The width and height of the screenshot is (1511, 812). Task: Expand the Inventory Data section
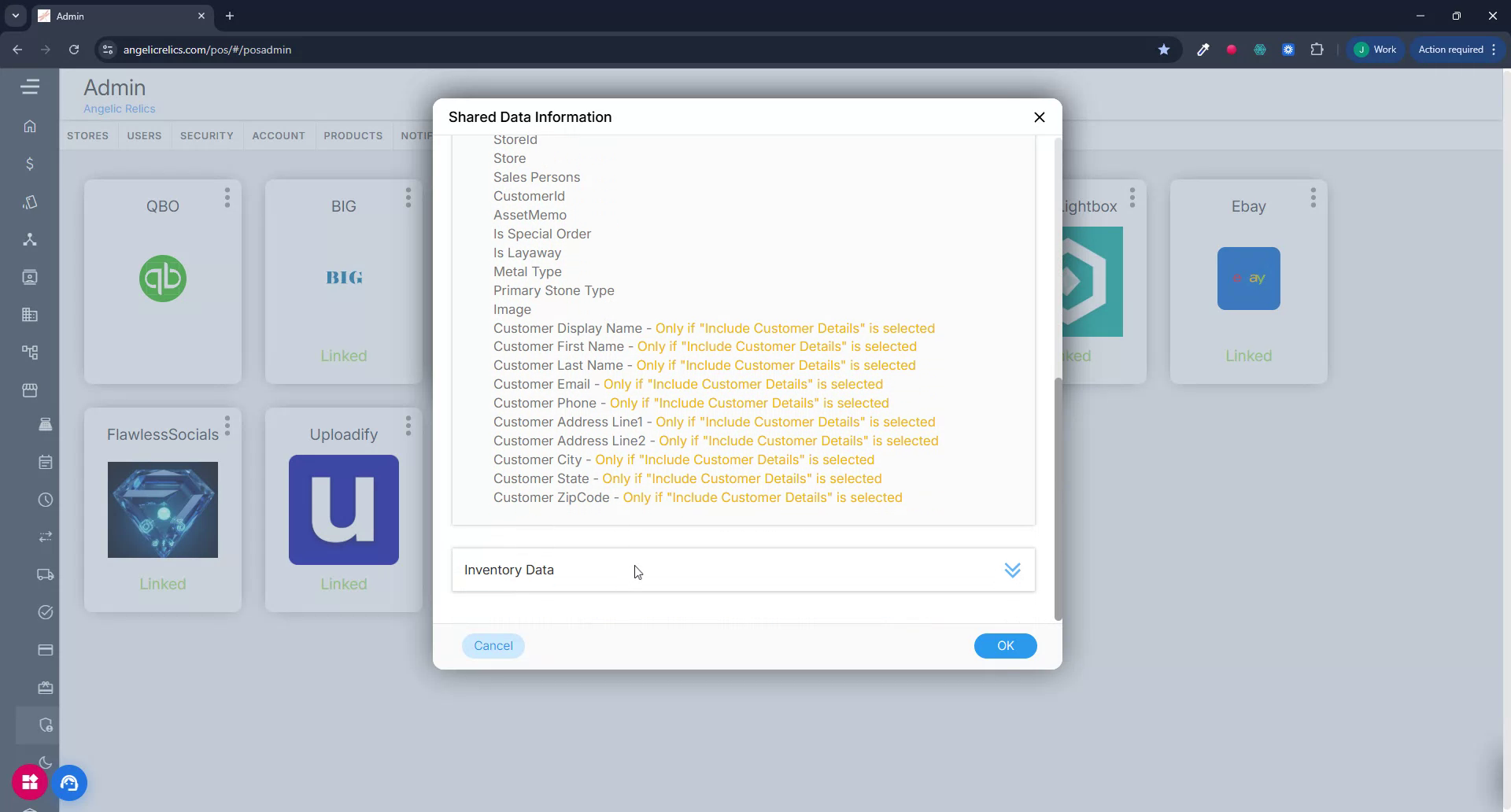[x=743, y=570]
